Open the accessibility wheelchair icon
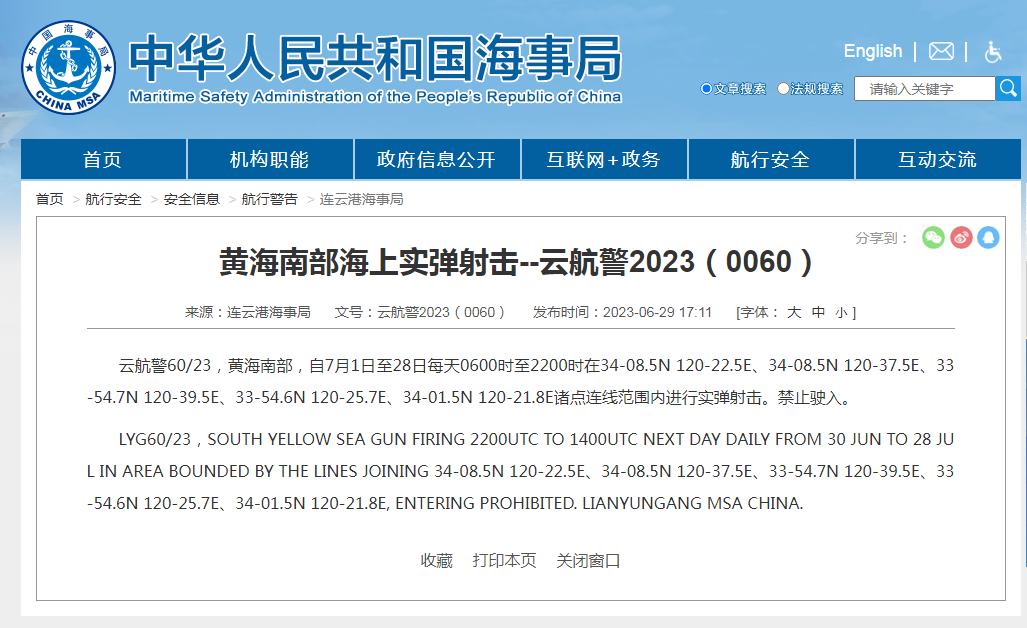This screenshot has height=628, width=1027. coord(993,51)
